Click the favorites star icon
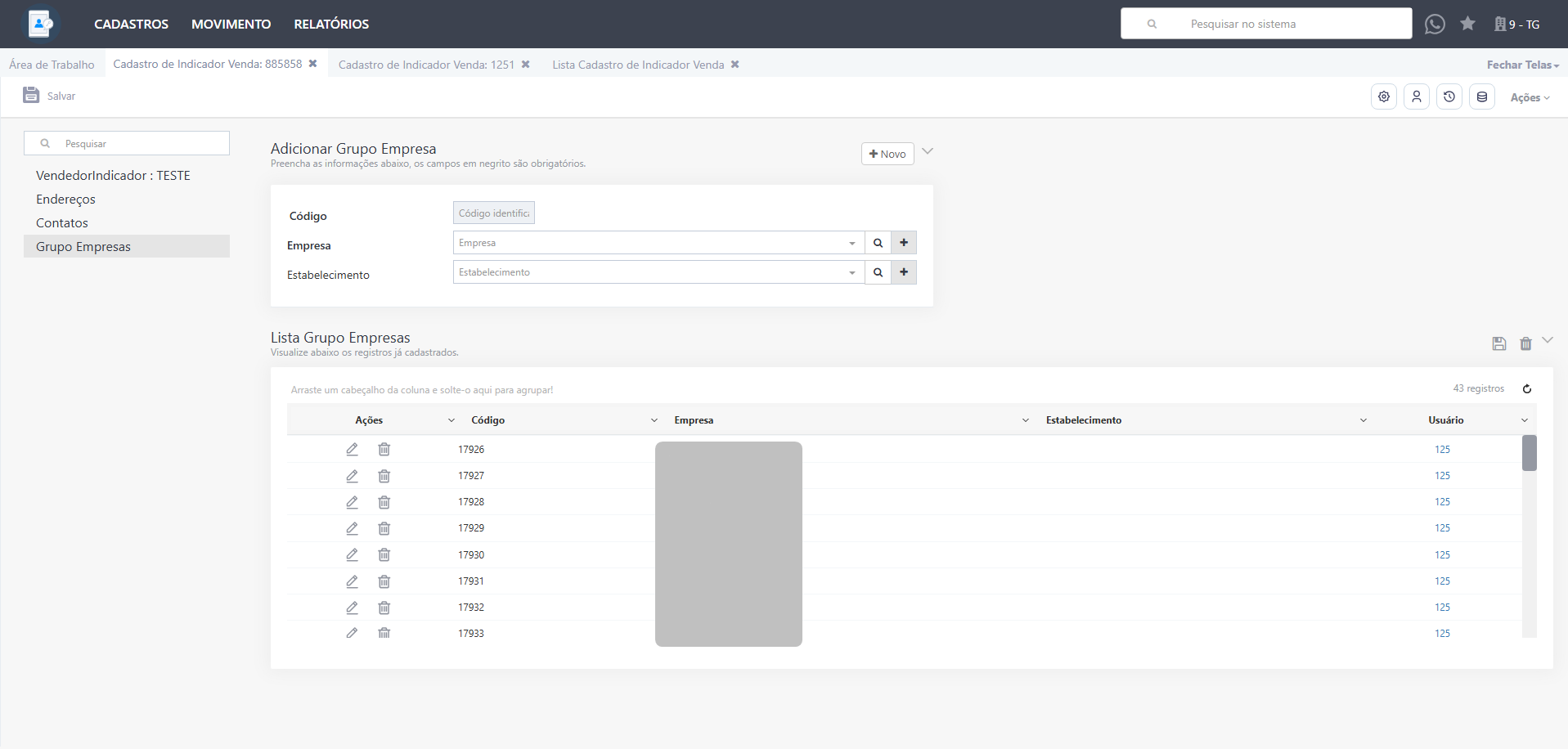 click(x=1467, y=24)
